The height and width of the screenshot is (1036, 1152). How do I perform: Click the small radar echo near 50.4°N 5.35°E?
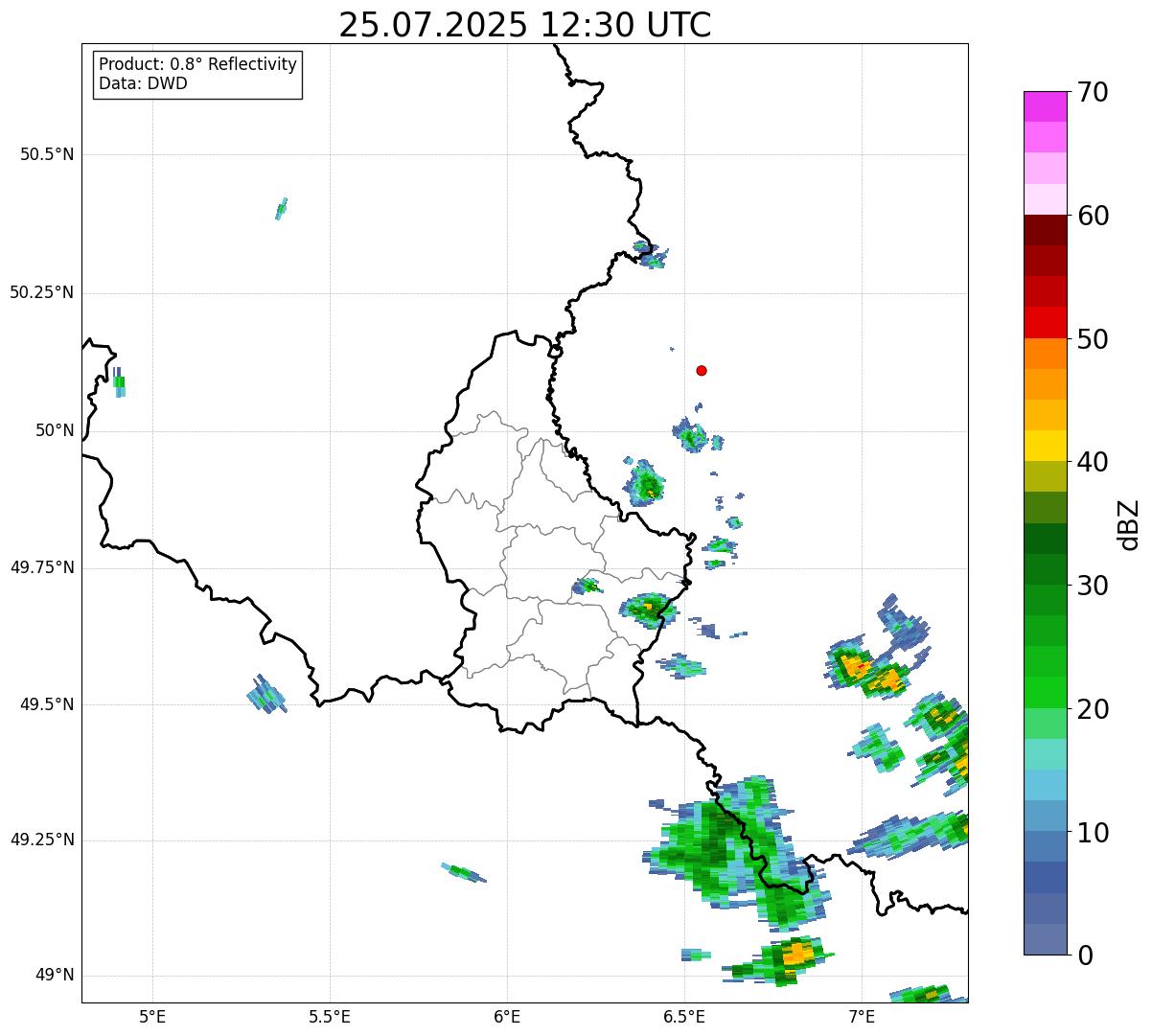point(282,209)
